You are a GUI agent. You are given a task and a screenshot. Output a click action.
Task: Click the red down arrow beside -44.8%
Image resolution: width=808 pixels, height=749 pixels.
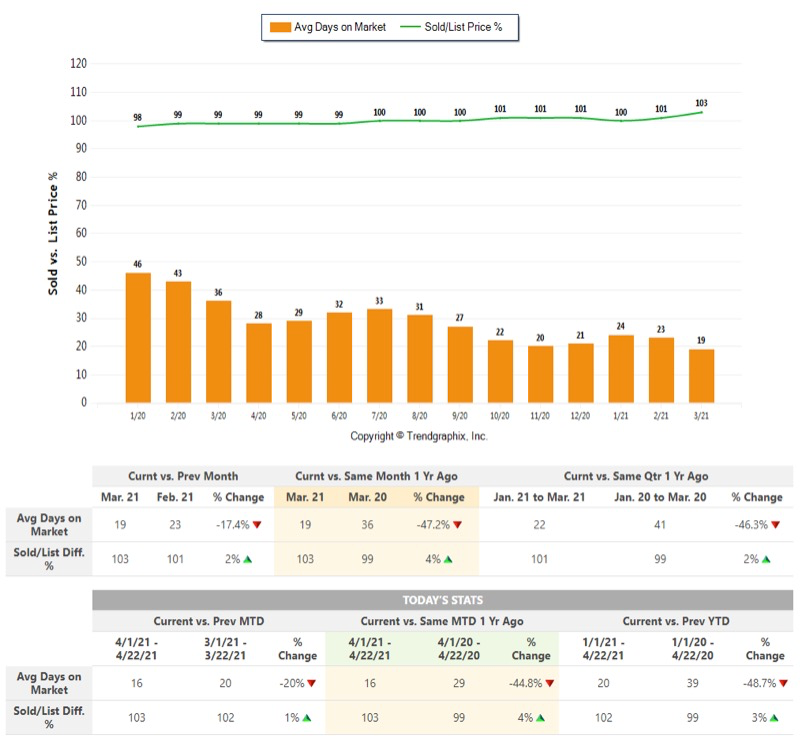549,683
